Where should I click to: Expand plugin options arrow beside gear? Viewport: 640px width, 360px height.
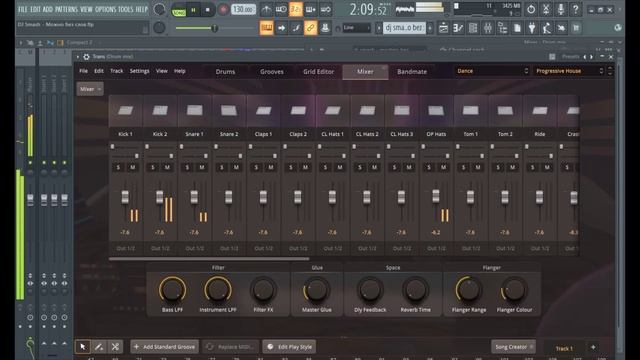pyautogui.click(x=78, y=57)
